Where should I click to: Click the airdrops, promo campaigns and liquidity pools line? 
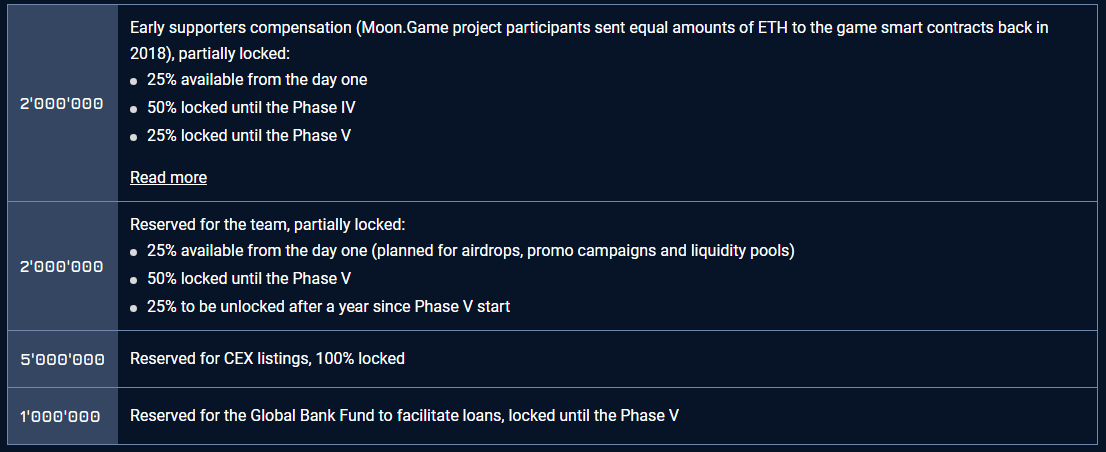470,251
